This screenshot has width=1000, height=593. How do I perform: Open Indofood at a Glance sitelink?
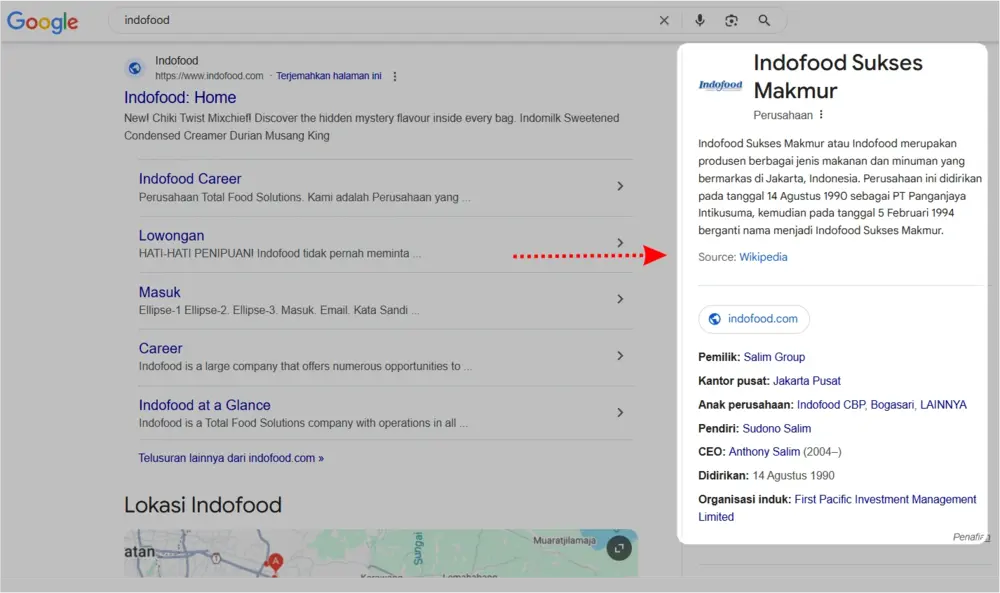[x=204, y=405]
